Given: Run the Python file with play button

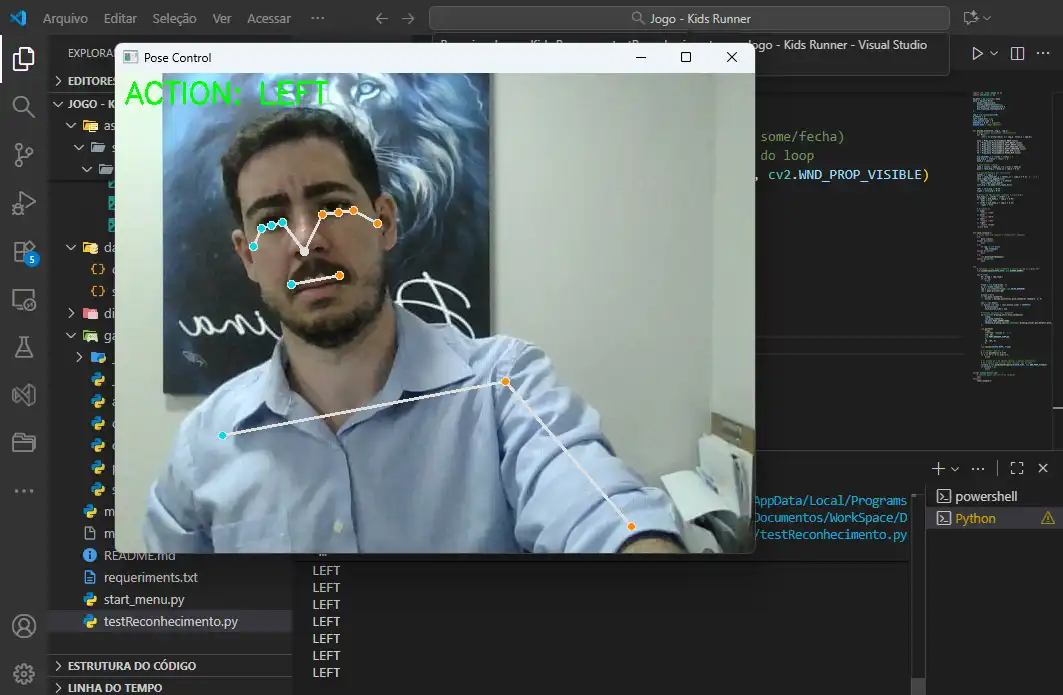Looking at the screenshot, I should point(977,53).
